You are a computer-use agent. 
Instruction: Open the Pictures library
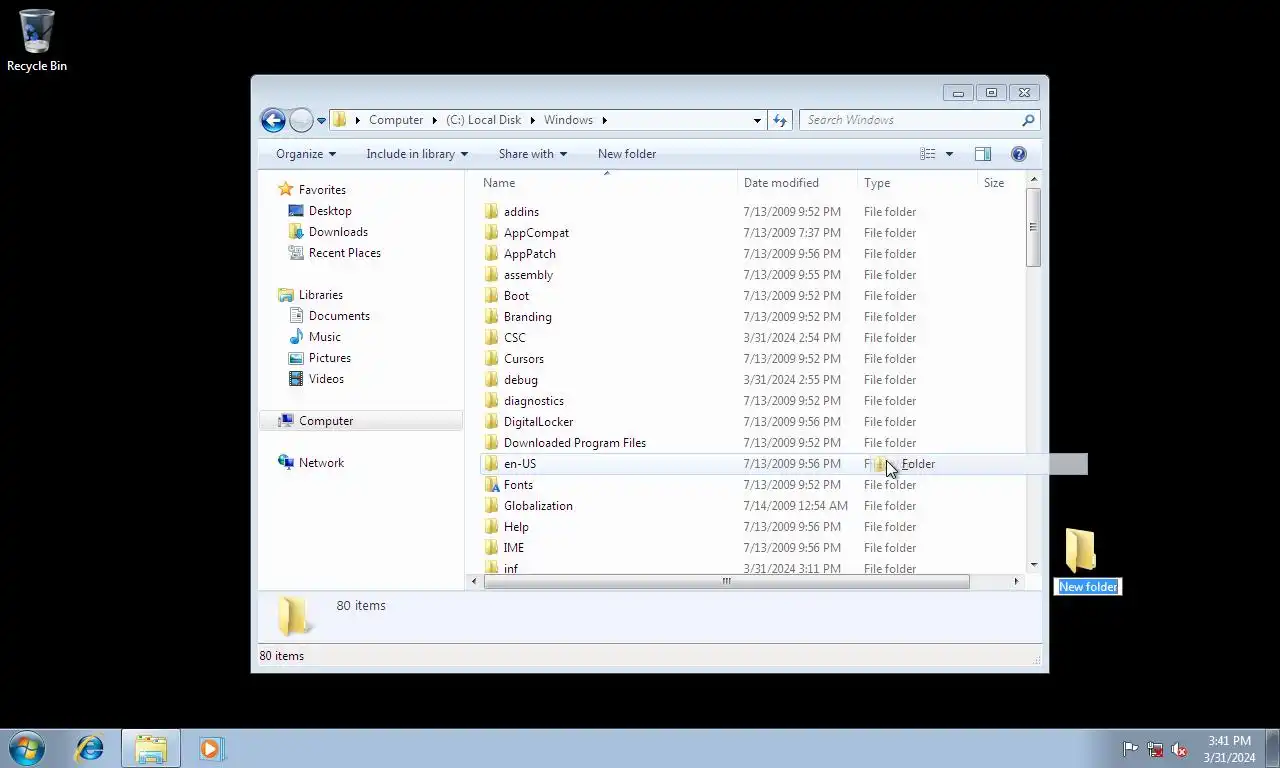coord(330,358)
